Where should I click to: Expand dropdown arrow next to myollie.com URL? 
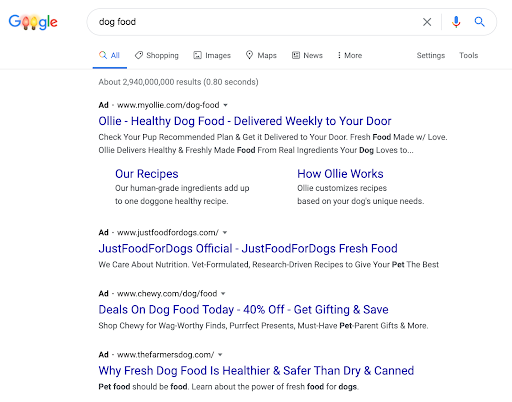(x=226, y=105)
